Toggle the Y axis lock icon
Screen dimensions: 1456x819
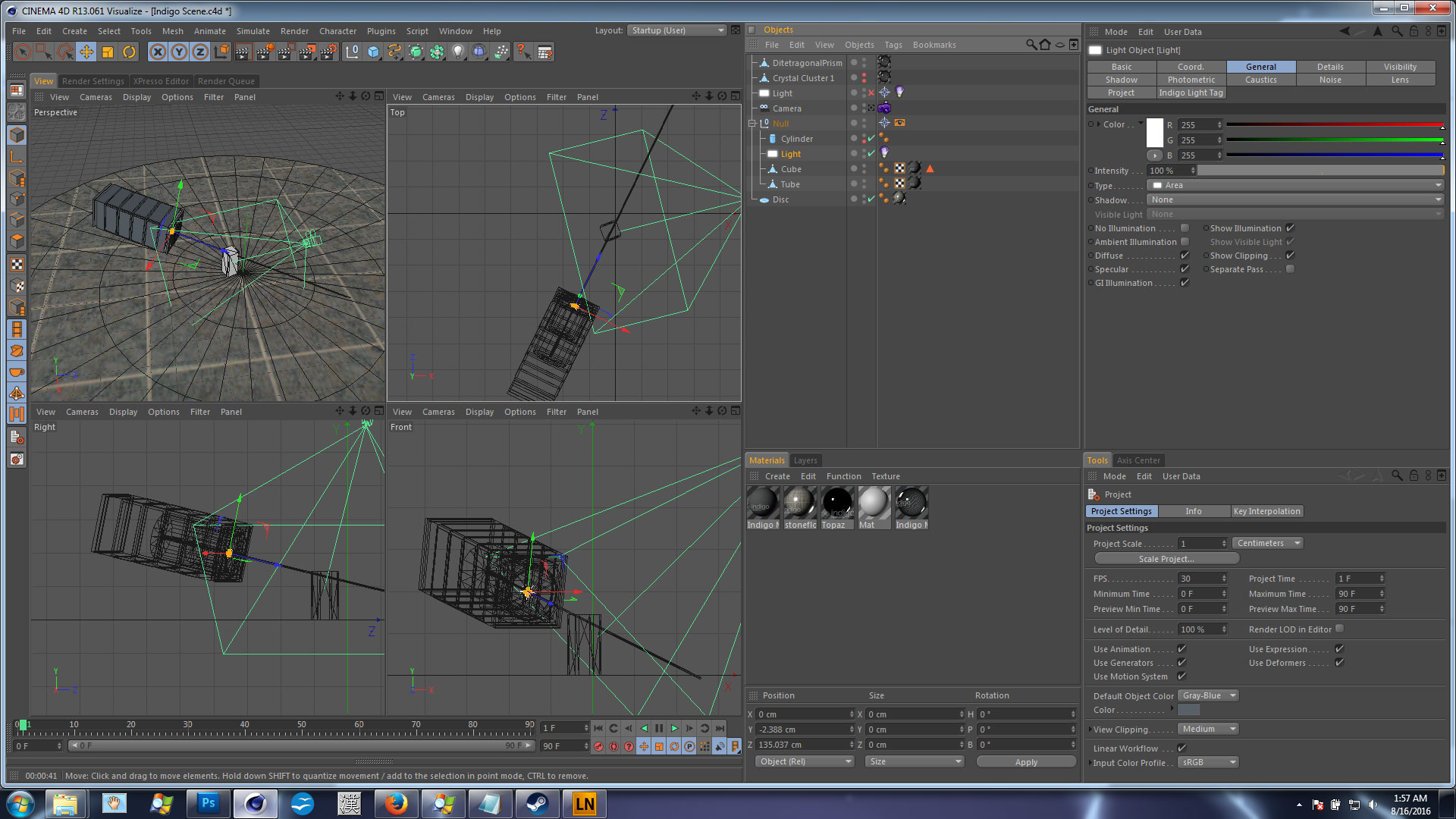179,52
